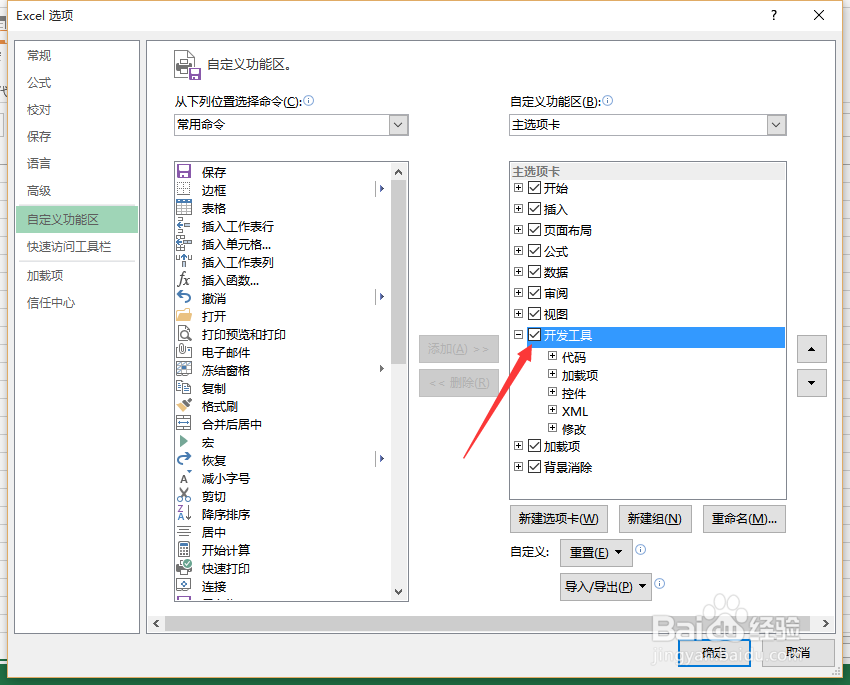
Task: Expand the XML group node
Action: (x=552, y=410)
